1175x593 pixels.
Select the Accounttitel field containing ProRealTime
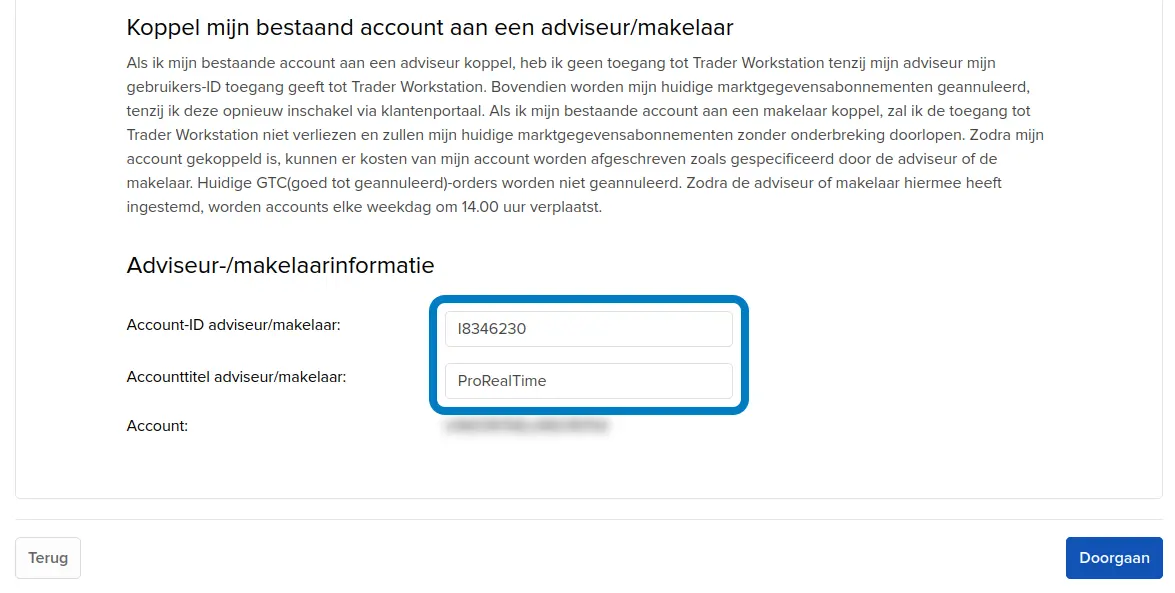(x=588, y=381)
